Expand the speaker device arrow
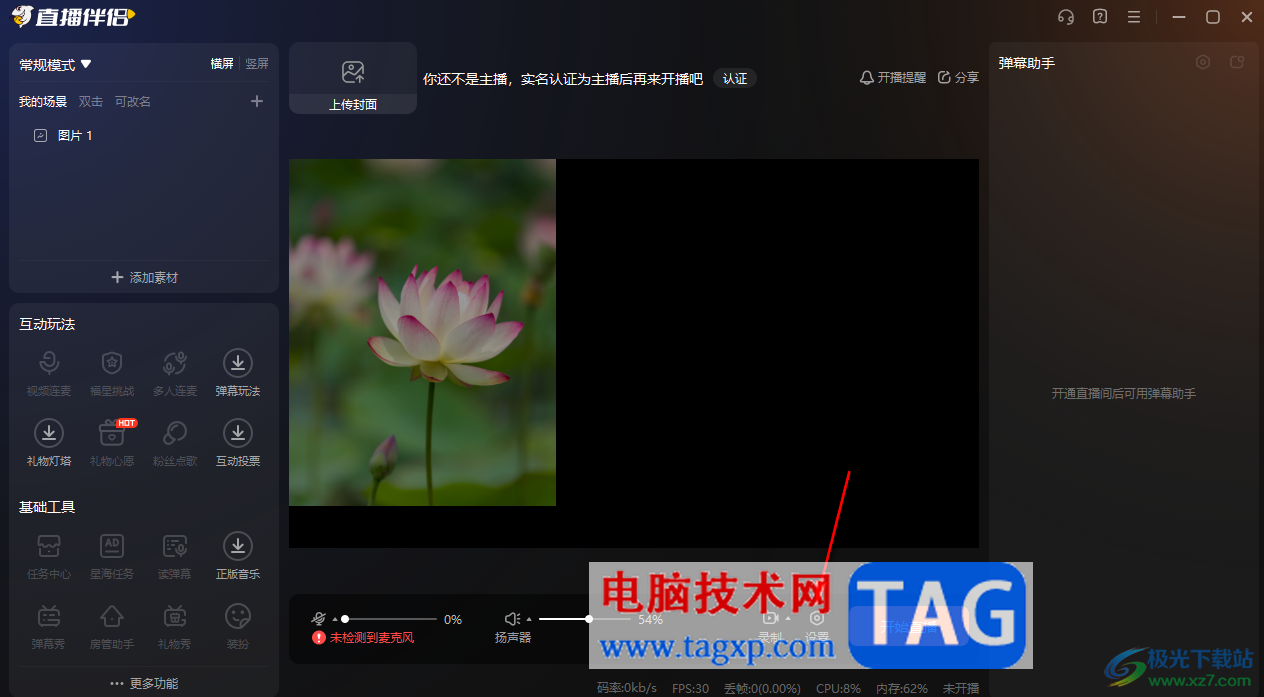The width and height of the screenshot is (1264, 697). [x=529, y=620]
